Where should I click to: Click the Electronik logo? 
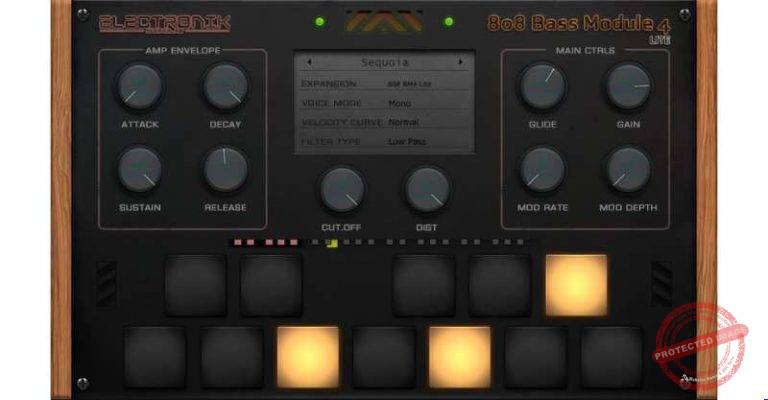coord(165,24)
